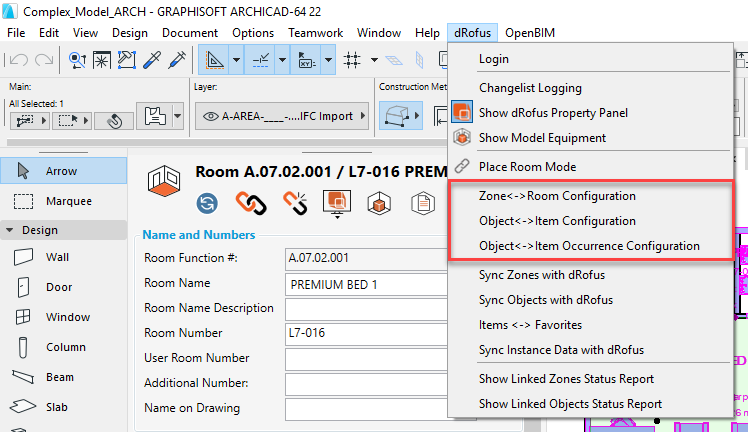Viewport: 748px width, 432px height.
Task: Toggle the snap guides button
Action: pos(261,60)
